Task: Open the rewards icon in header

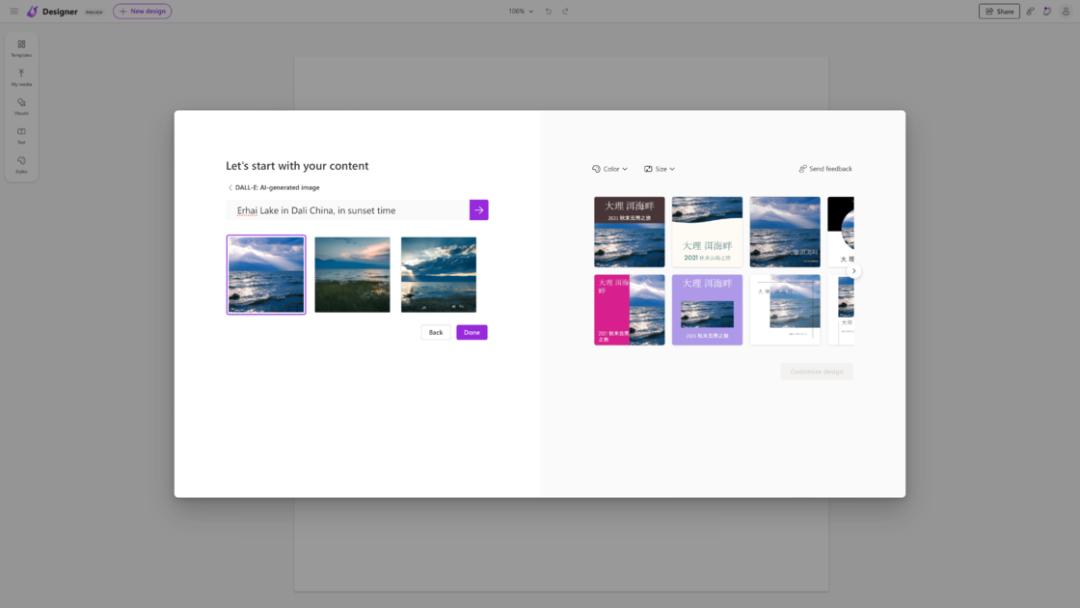Action: point(1047,11)
